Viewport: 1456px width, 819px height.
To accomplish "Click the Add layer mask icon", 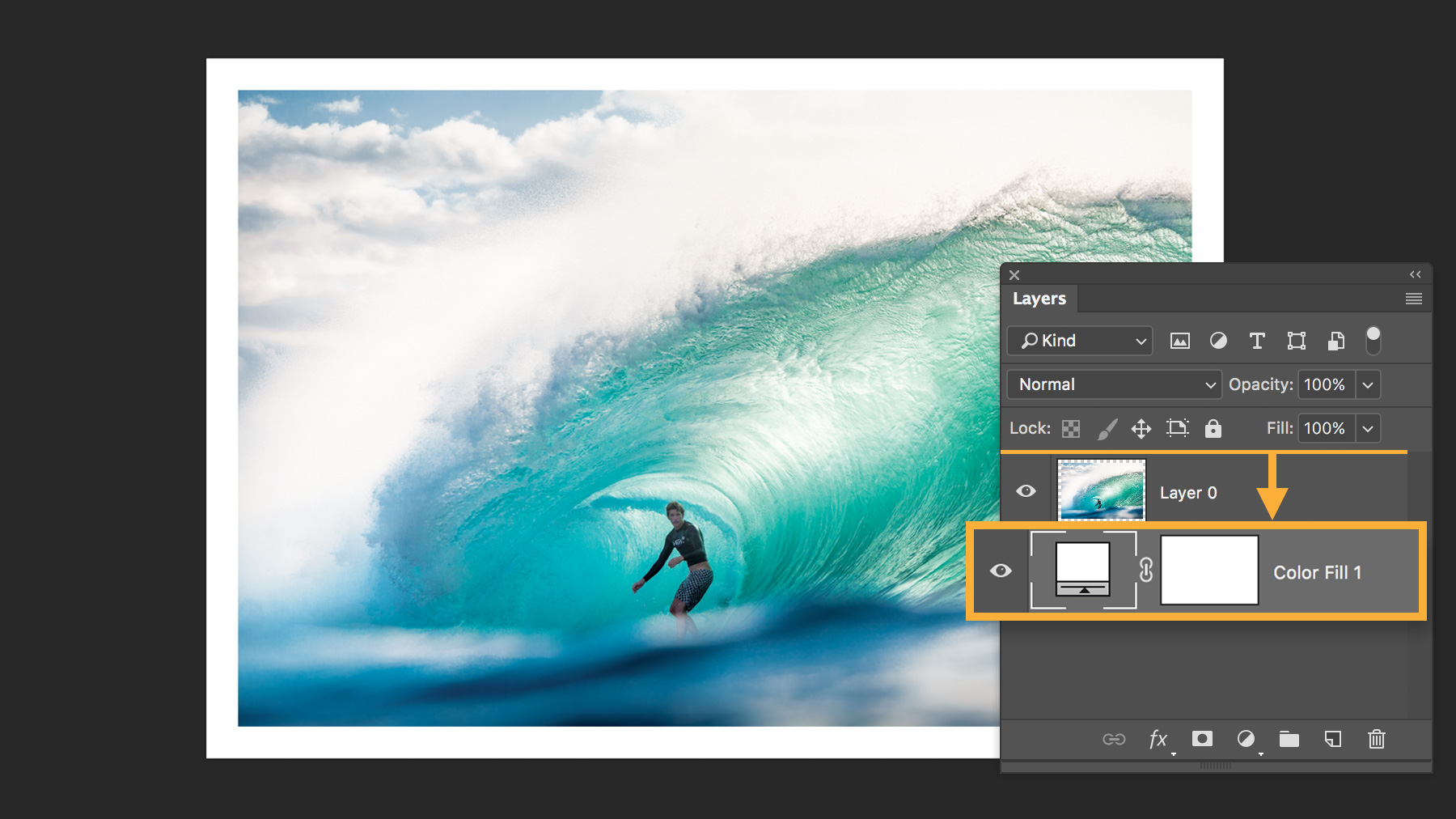I will (x=1202, y=739).
